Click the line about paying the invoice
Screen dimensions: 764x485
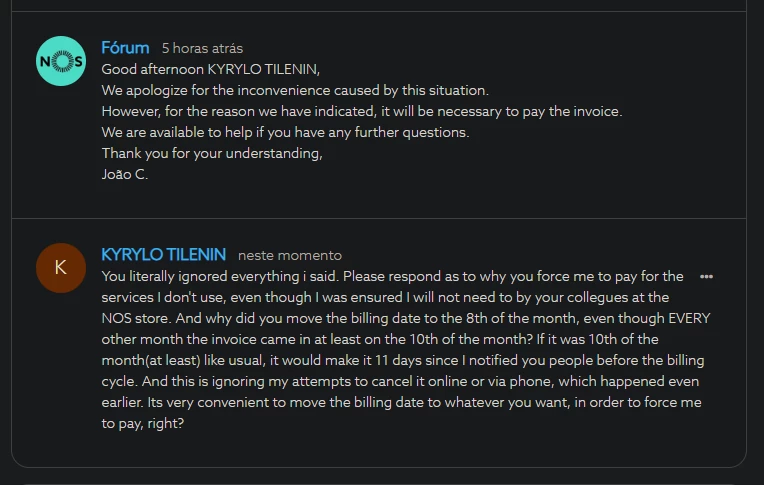(362, 111)
